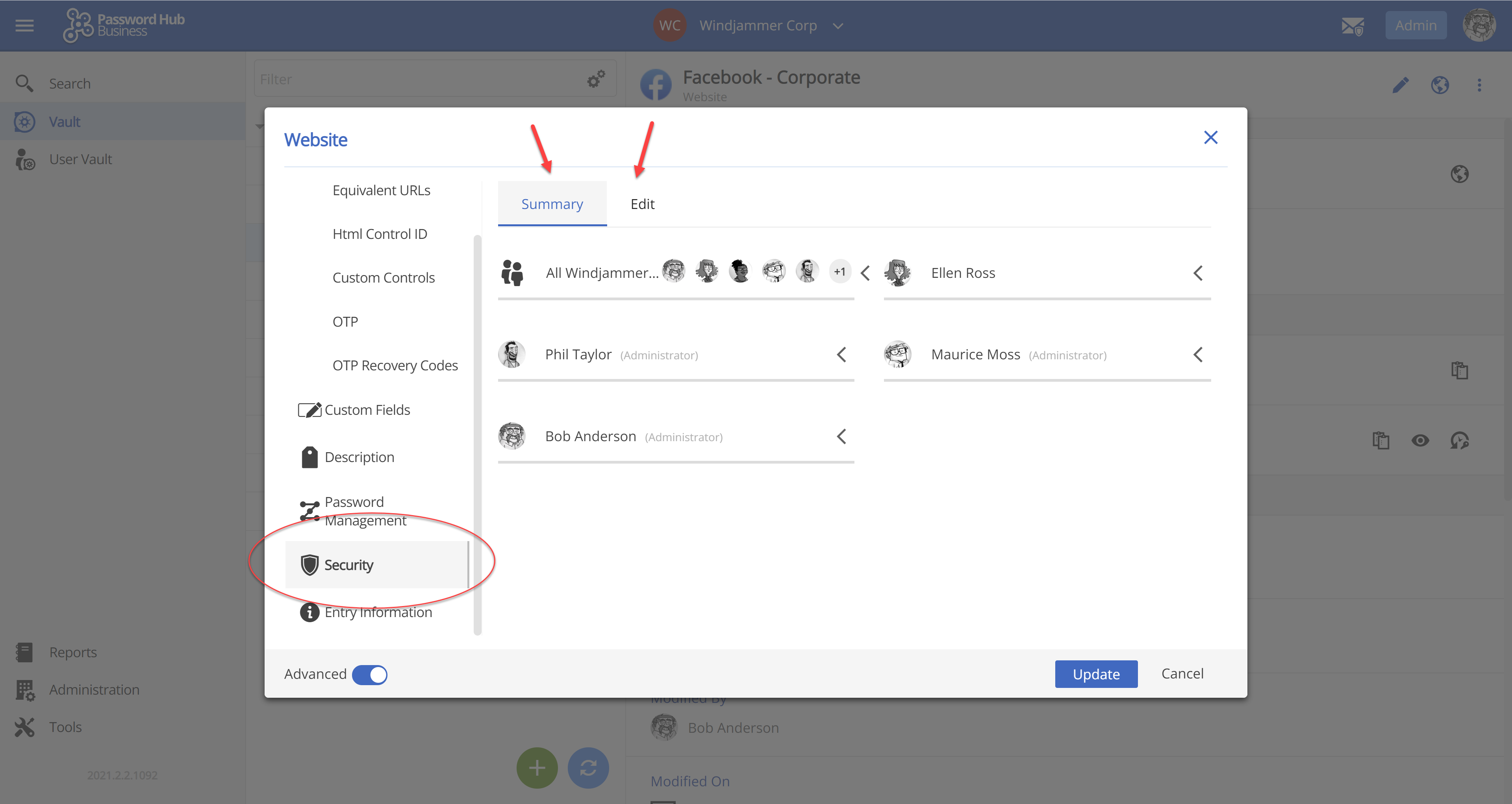Click the Cancel button to discard changes
Image resolution: width=1512 pixels, height=804 pixels.
click(x=1183, y=673)
